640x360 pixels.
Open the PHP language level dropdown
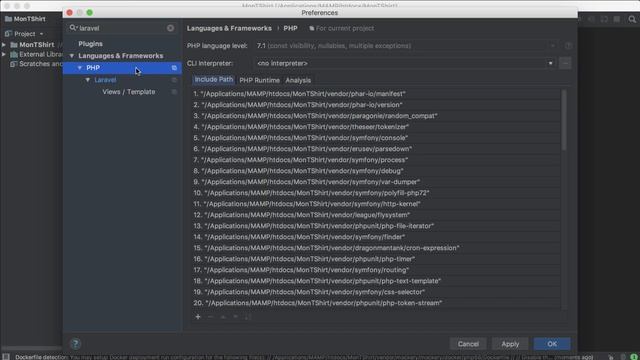(553, 46)
